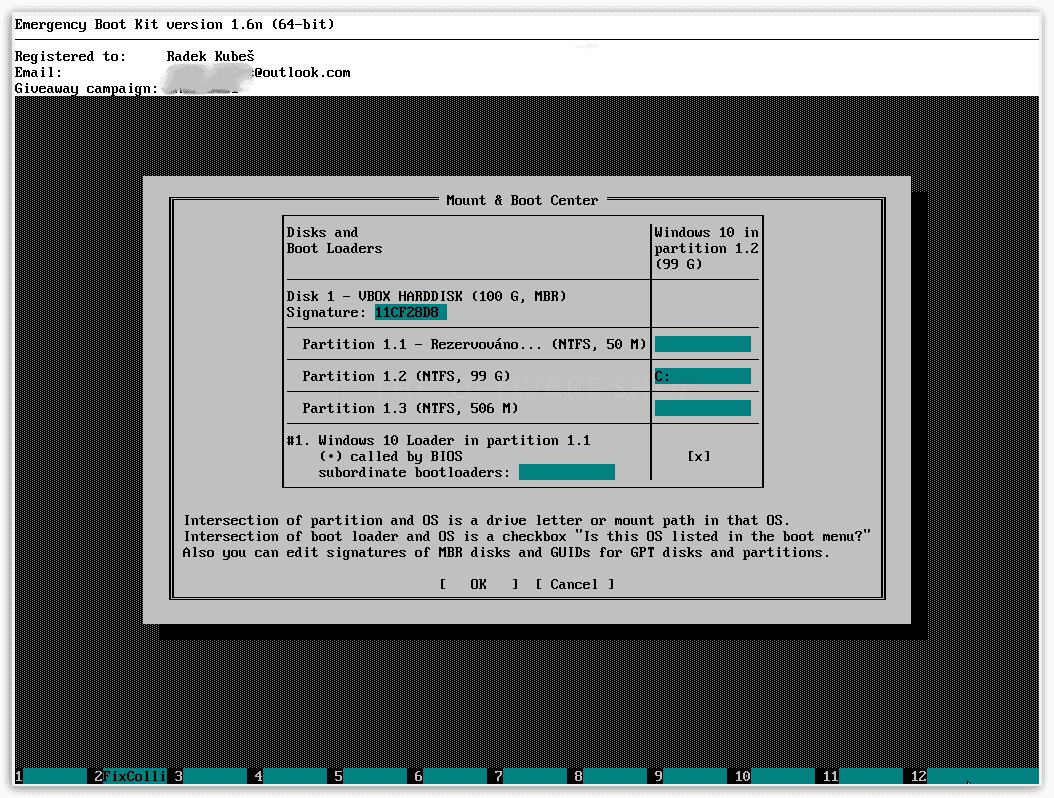This screenshot has width=1054, height=798.
Task: Focus the C: drive letter field for Partition 1.2
Action: point(702,376)
